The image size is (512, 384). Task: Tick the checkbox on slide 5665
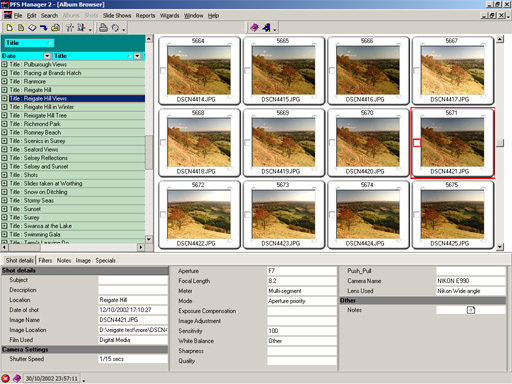[247, 71]
